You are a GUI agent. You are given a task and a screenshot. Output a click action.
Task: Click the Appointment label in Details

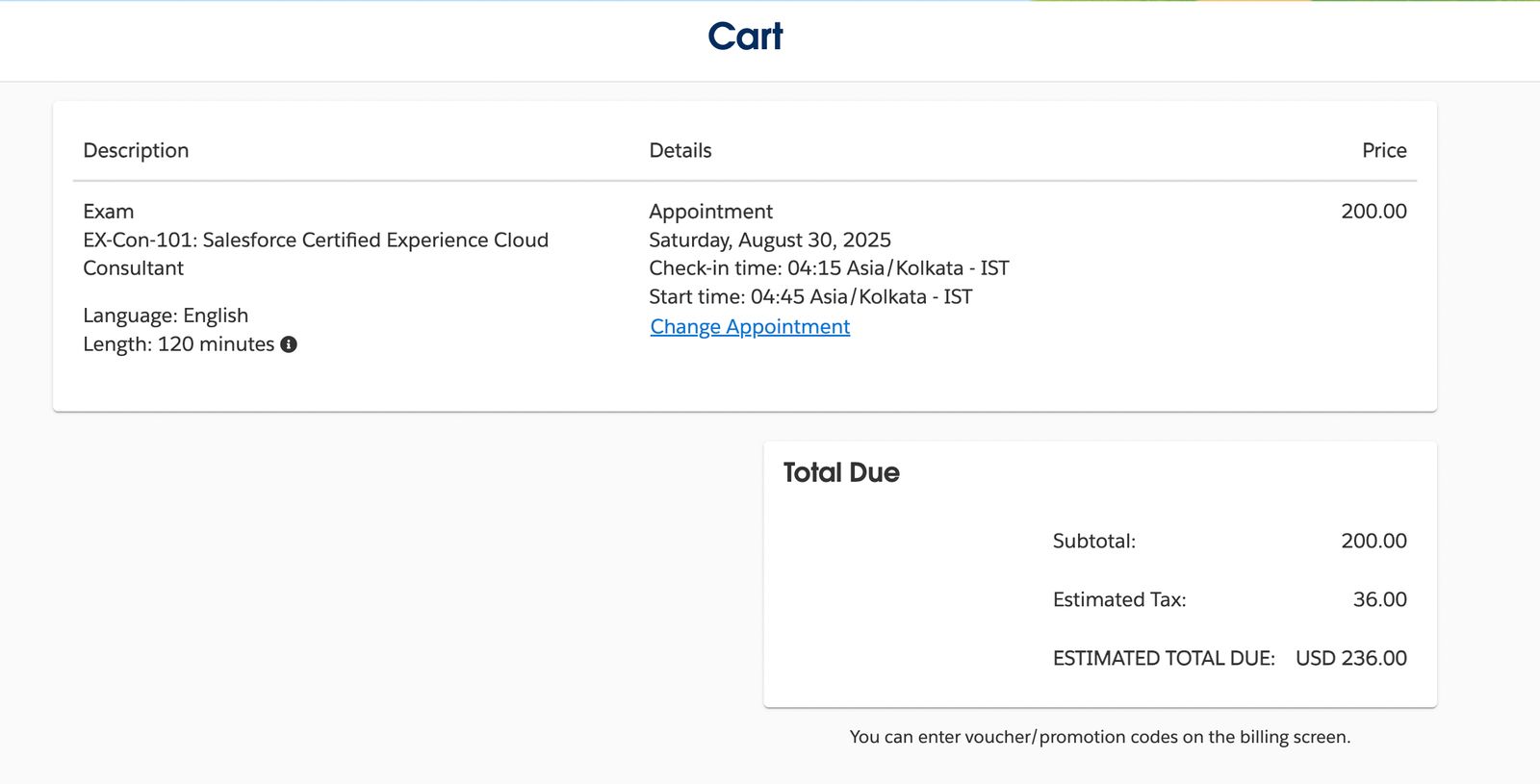(710, 212)
